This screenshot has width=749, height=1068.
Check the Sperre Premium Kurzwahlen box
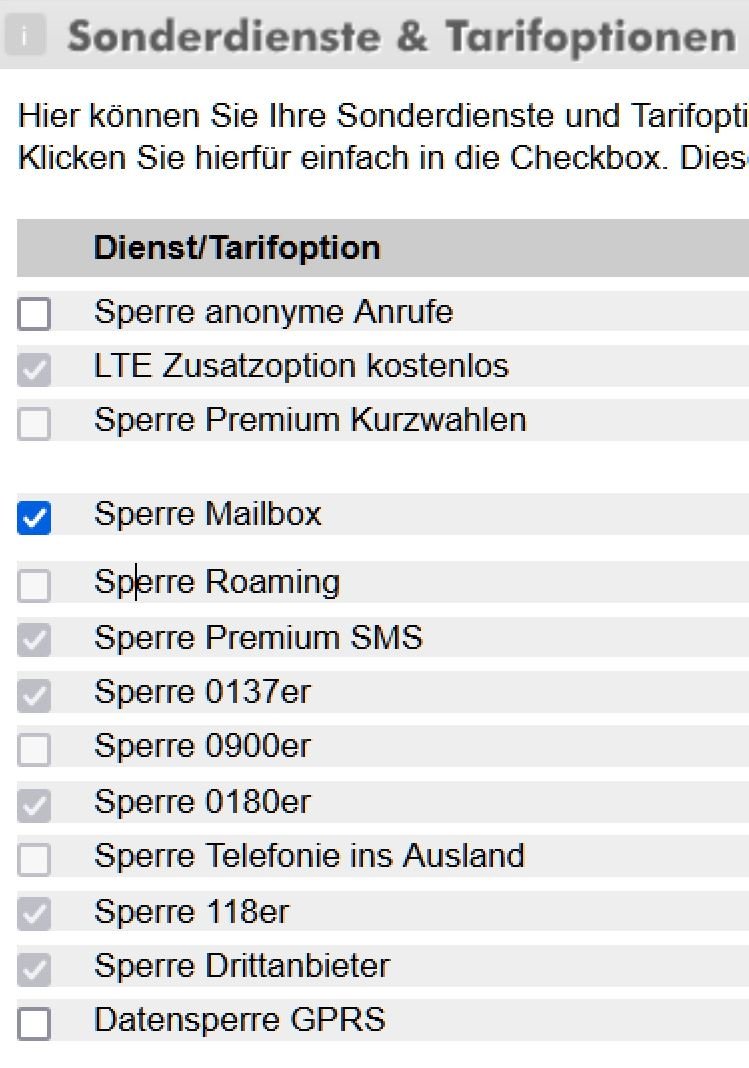point(34,424)
